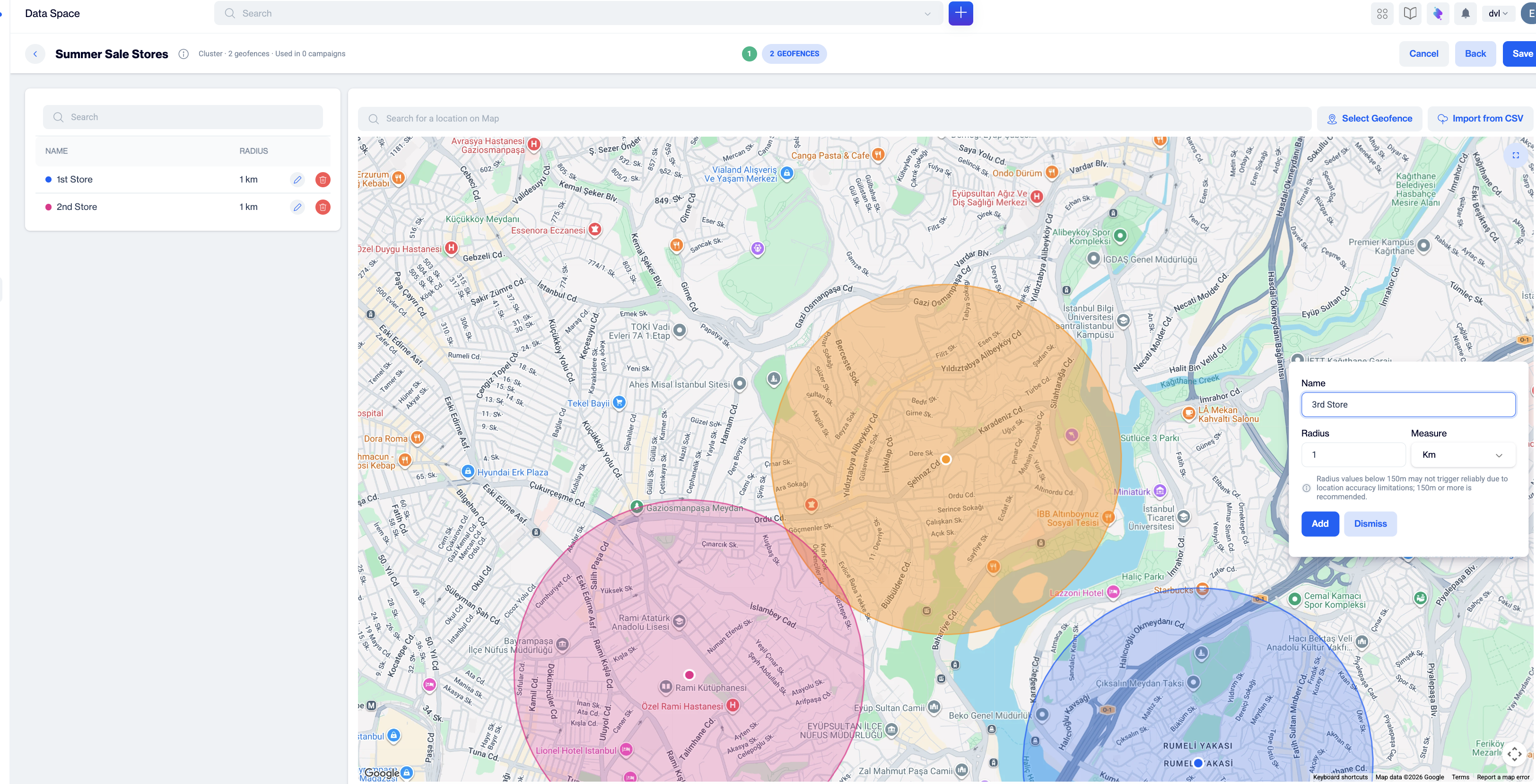Open map camera pan controls
Screen dimensions: 1536x784
pyautogui.click(x=1515, y=754)
